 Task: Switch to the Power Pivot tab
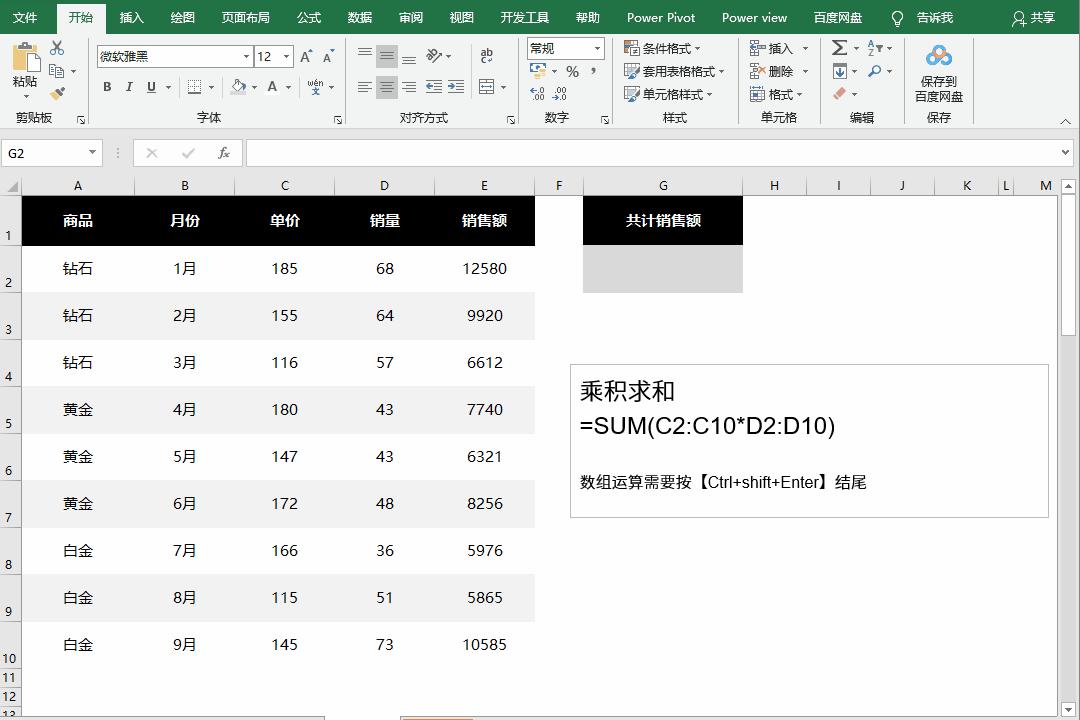point(661,17)
